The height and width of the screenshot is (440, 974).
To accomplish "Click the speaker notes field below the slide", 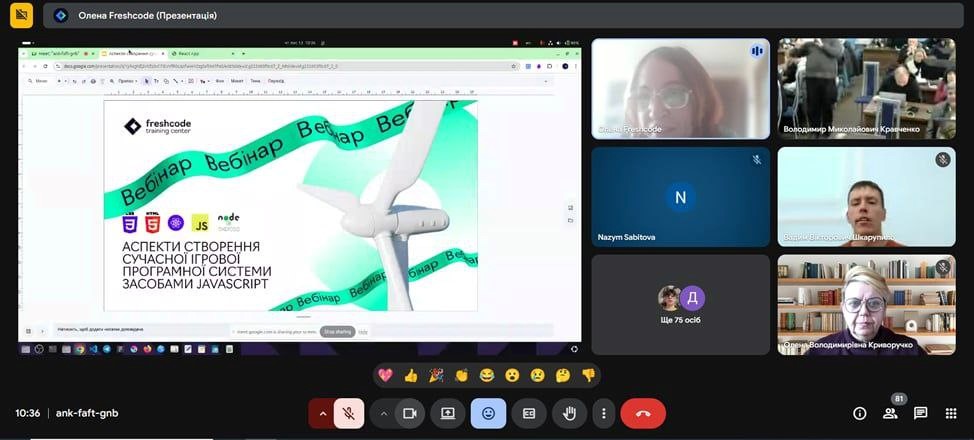I will pyautogui.click(x=143, y=329).
